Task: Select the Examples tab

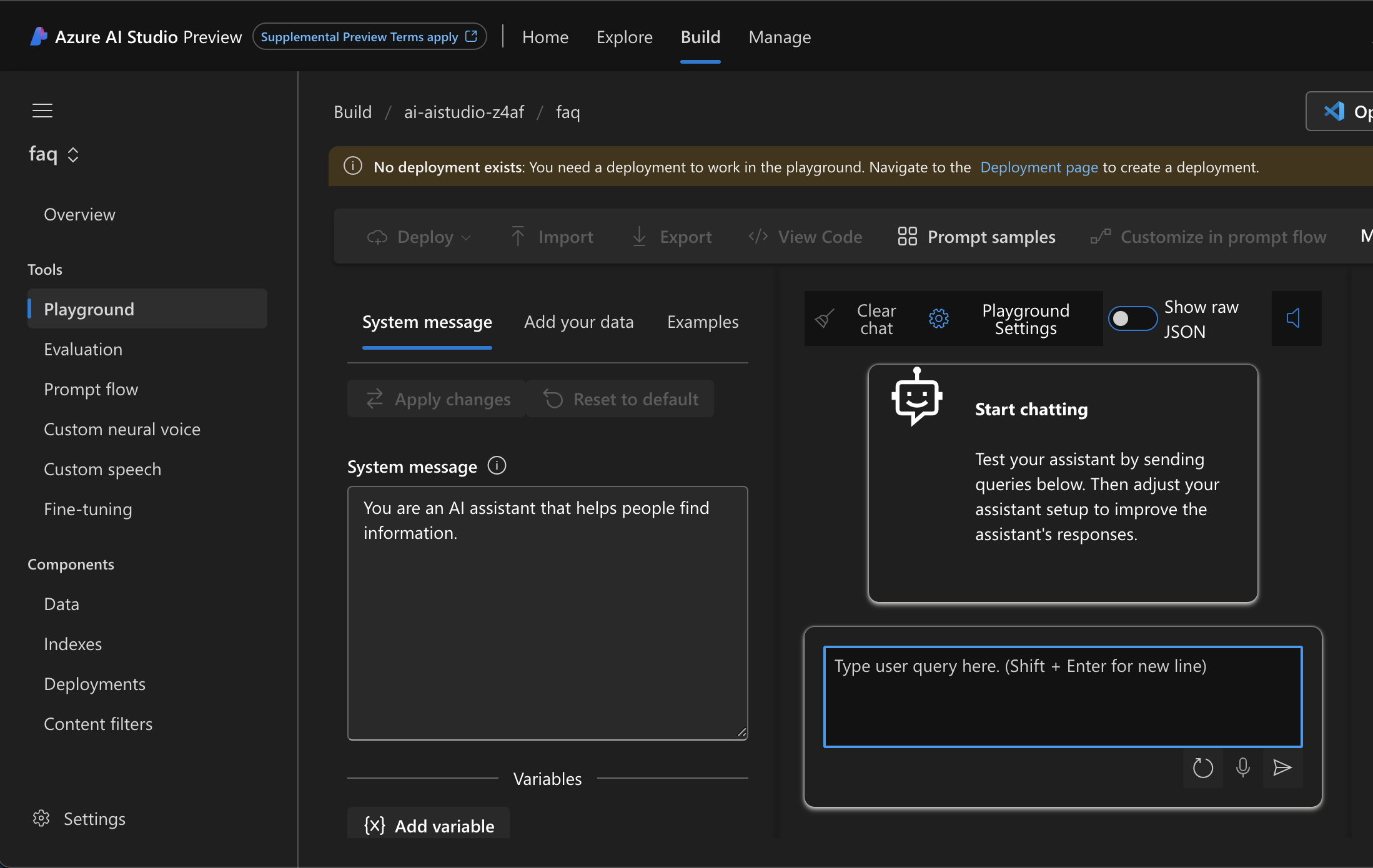Action: tap(702, 322)
